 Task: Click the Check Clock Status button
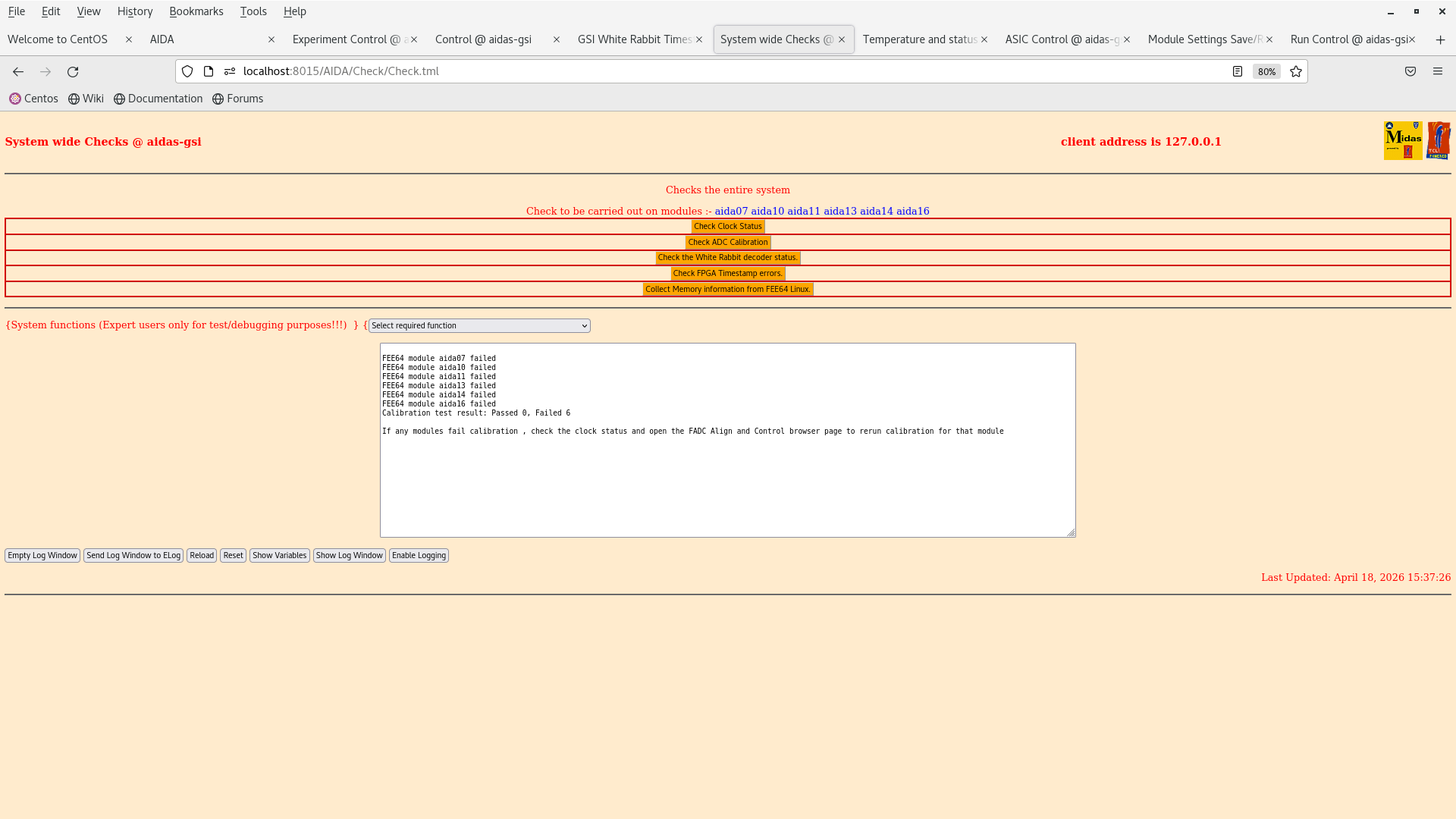[x=727, y=226]
